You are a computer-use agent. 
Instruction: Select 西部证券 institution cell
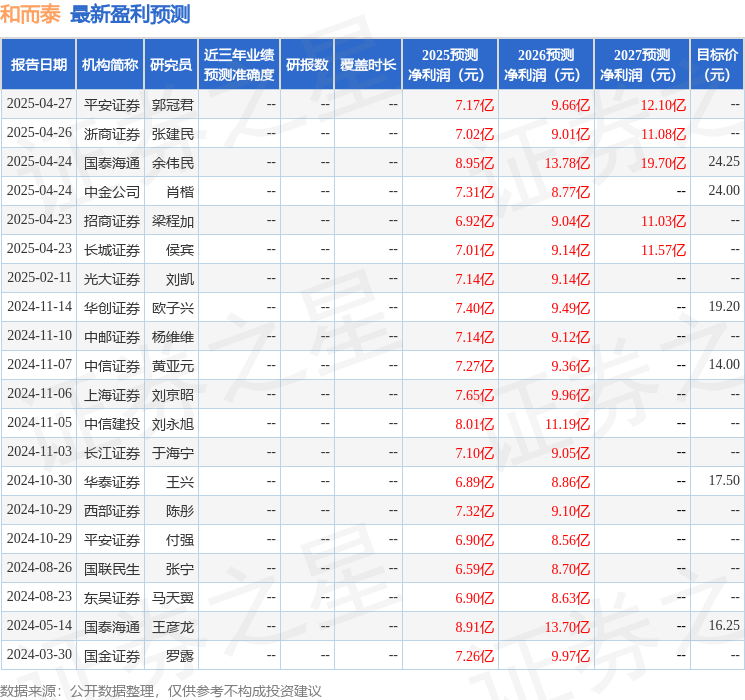point(112,511)
